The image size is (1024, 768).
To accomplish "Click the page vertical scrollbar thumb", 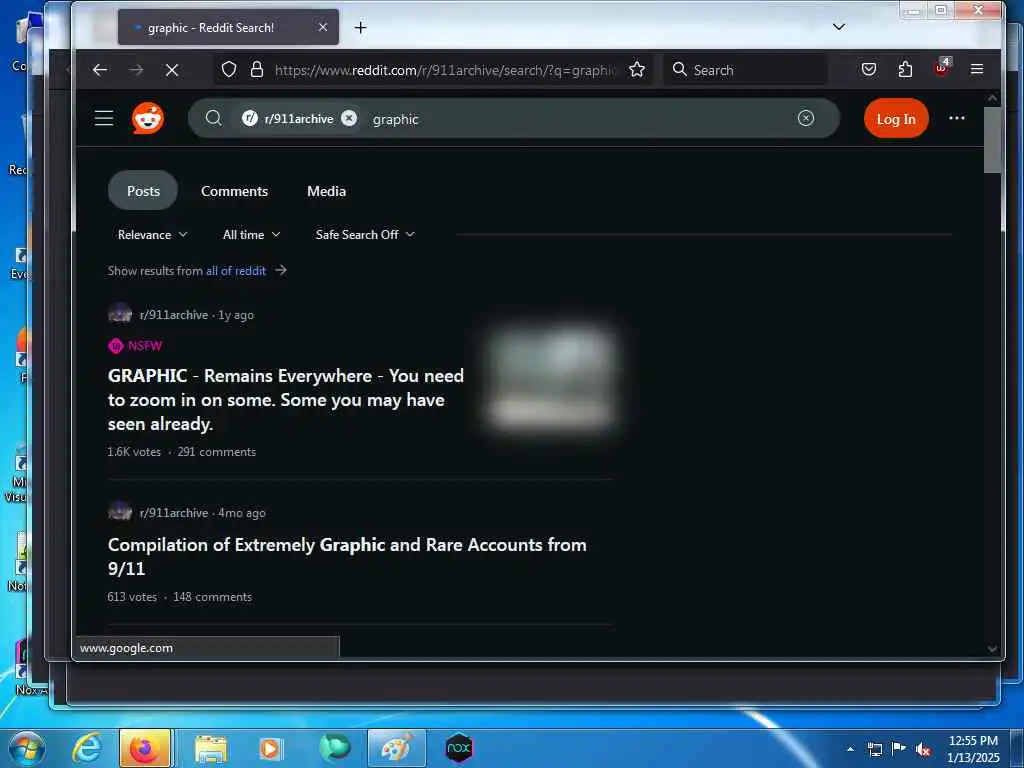I will tap(992, 140).
